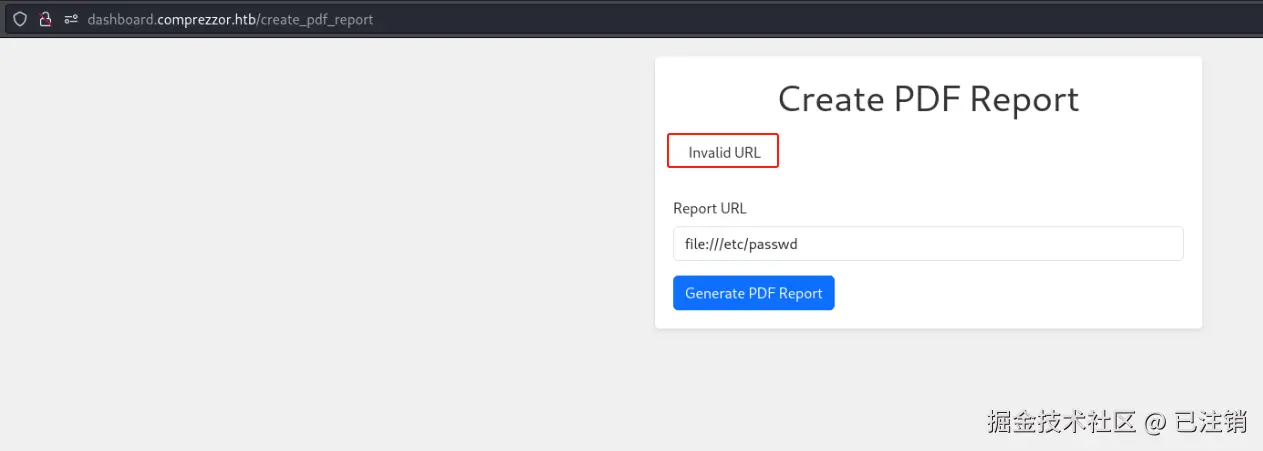Image resolution: width=1263 pixels, height=451 pixels.
Task: Click the tracking protection shield icon
Action: [19, 19]
